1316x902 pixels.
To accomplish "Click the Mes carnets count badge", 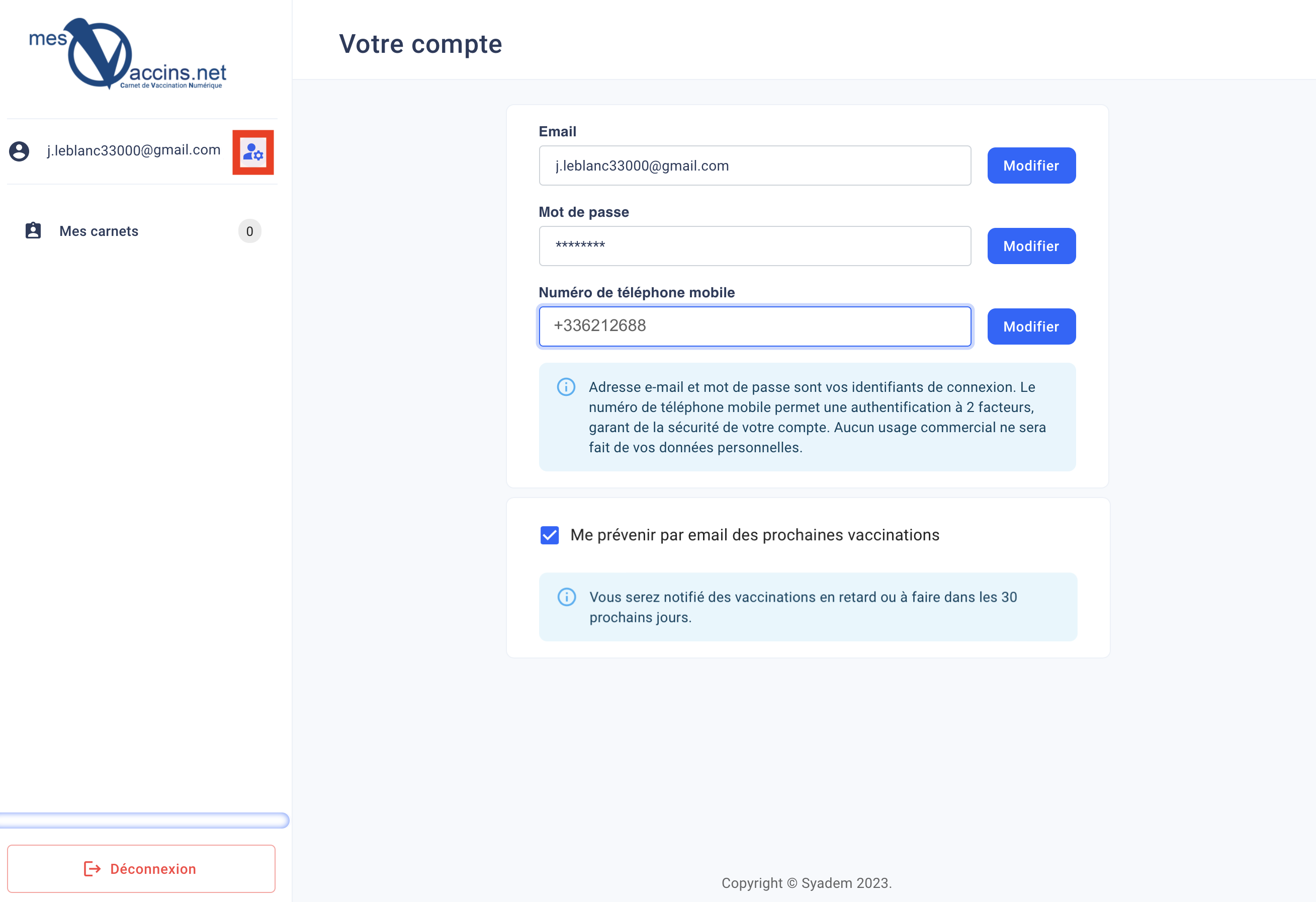I will click(250, 231).
